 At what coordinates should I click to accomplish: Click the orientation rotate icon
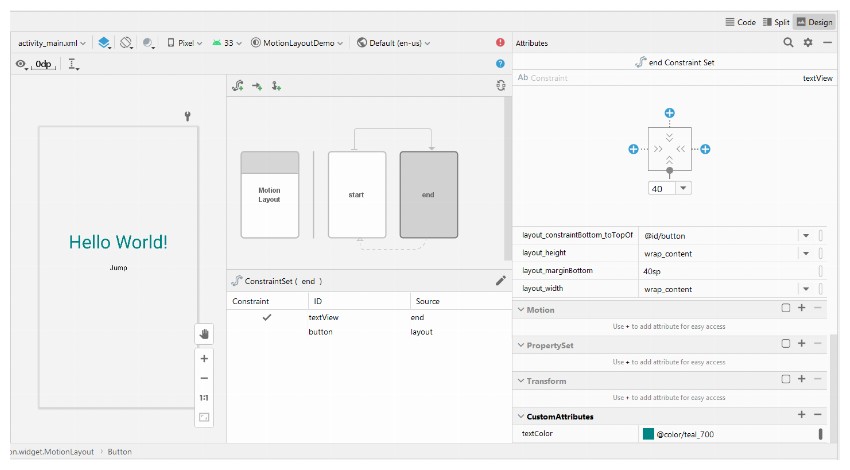[x=126, y=43]
